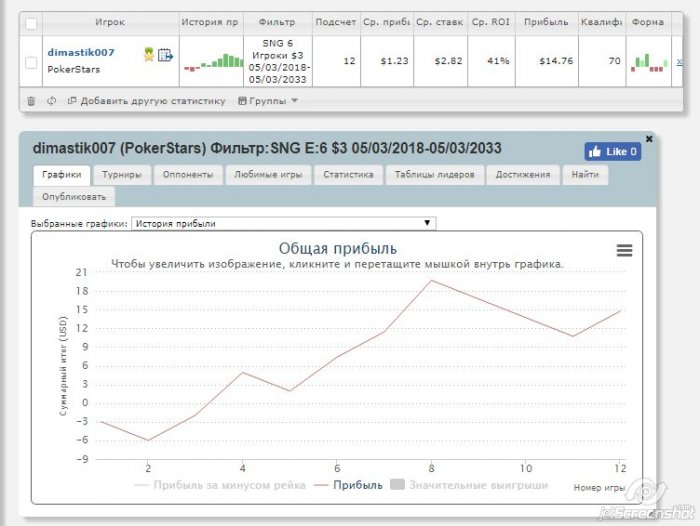Switch to the Оппоненты tab
700x526 pixels.
click(188, 175)
